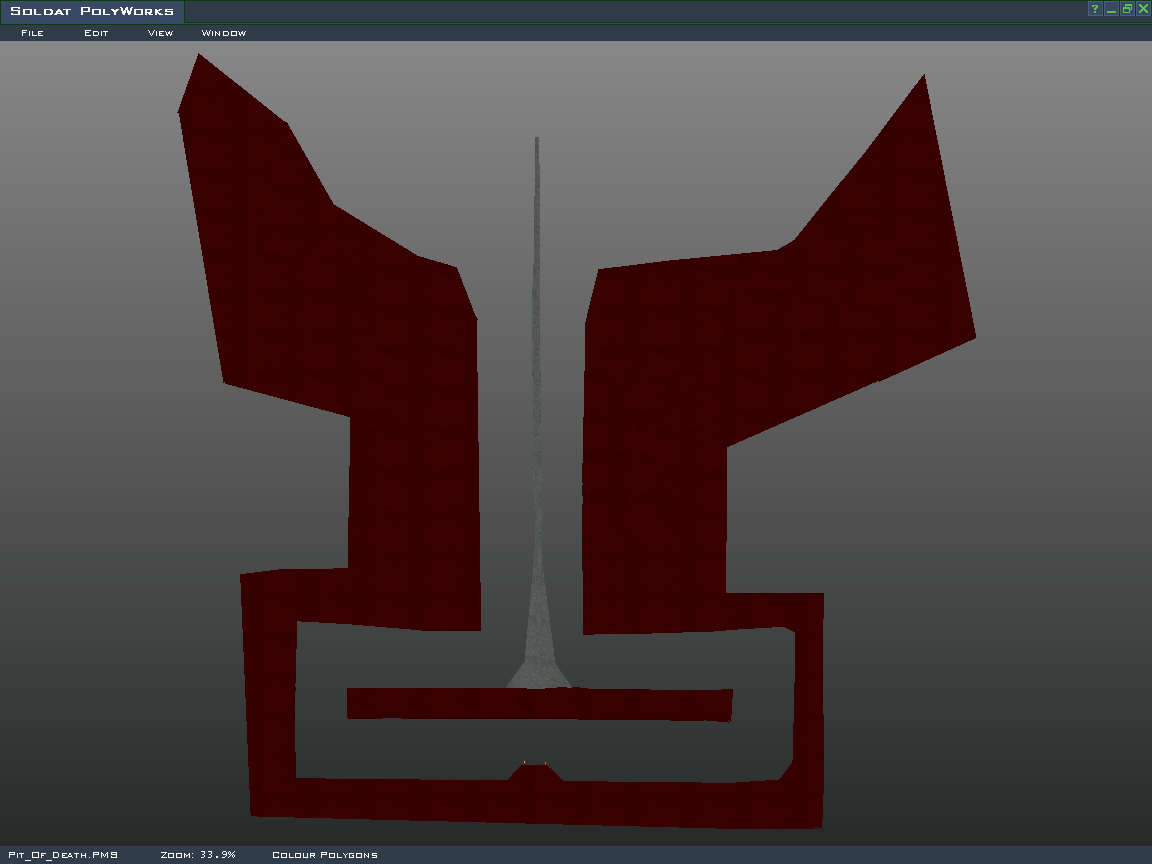1152x864 pixels.
Task: Click the Zoom 33.9% status indicator
Action: pos(198,855)
